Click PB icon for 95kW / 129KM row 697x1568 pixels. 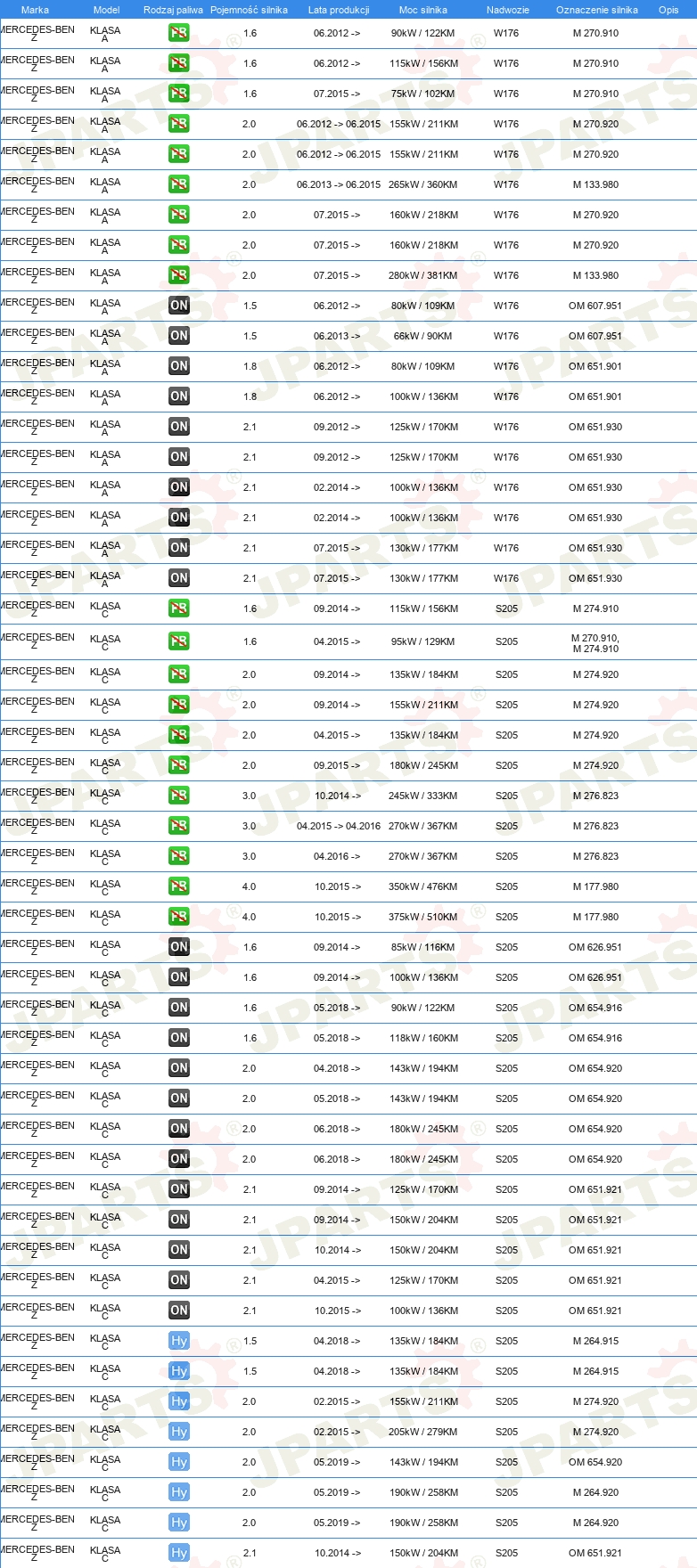point(179,641)
